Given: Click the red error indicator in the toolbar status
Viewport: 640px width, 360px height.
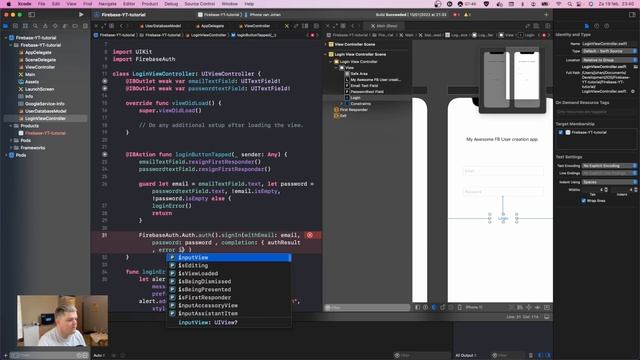Looking at the screenshot, I should tap(456, 15).
